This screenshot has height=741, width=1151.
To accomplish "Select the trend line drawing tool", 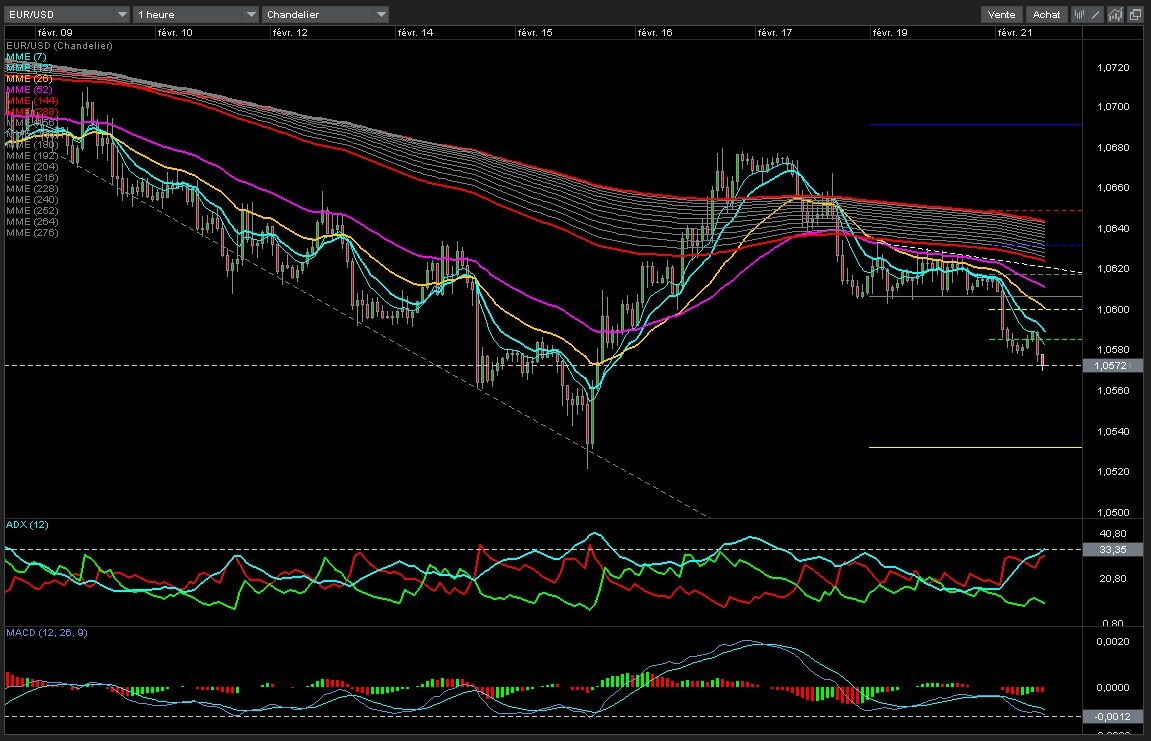I will [x=1097, y=14].
